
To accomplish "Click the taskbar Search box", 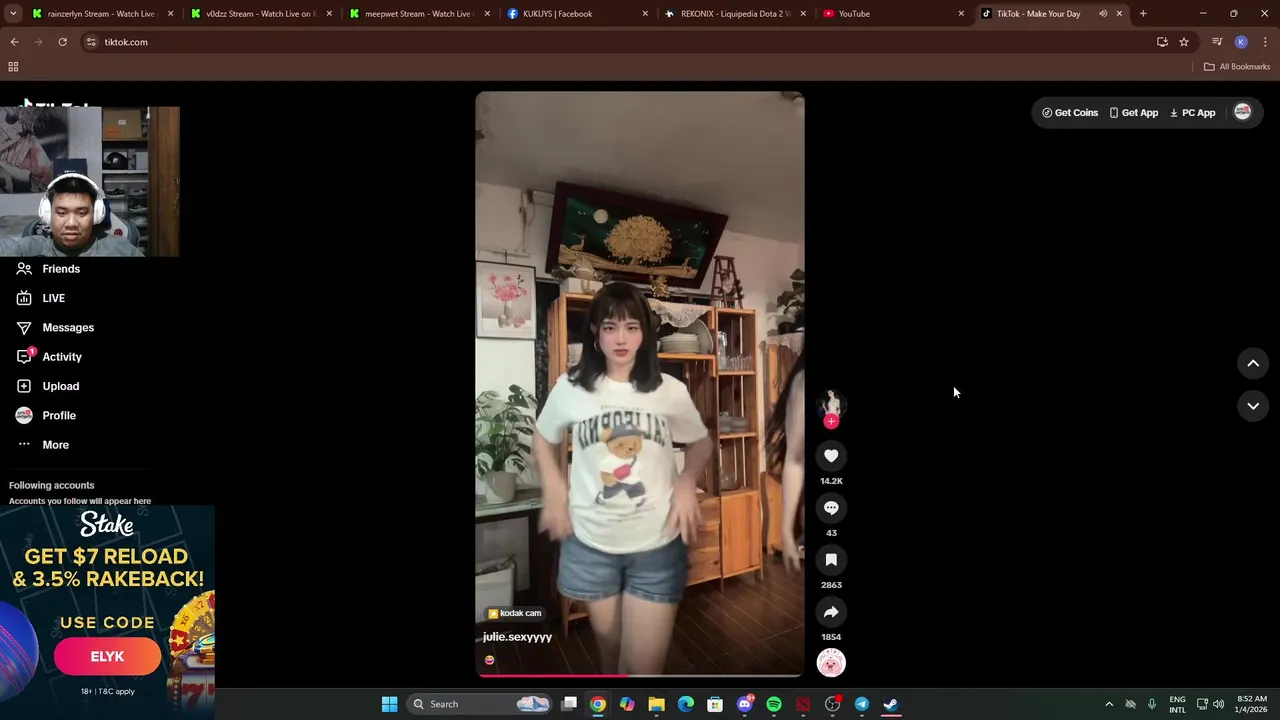I will [x=481, y=704].
